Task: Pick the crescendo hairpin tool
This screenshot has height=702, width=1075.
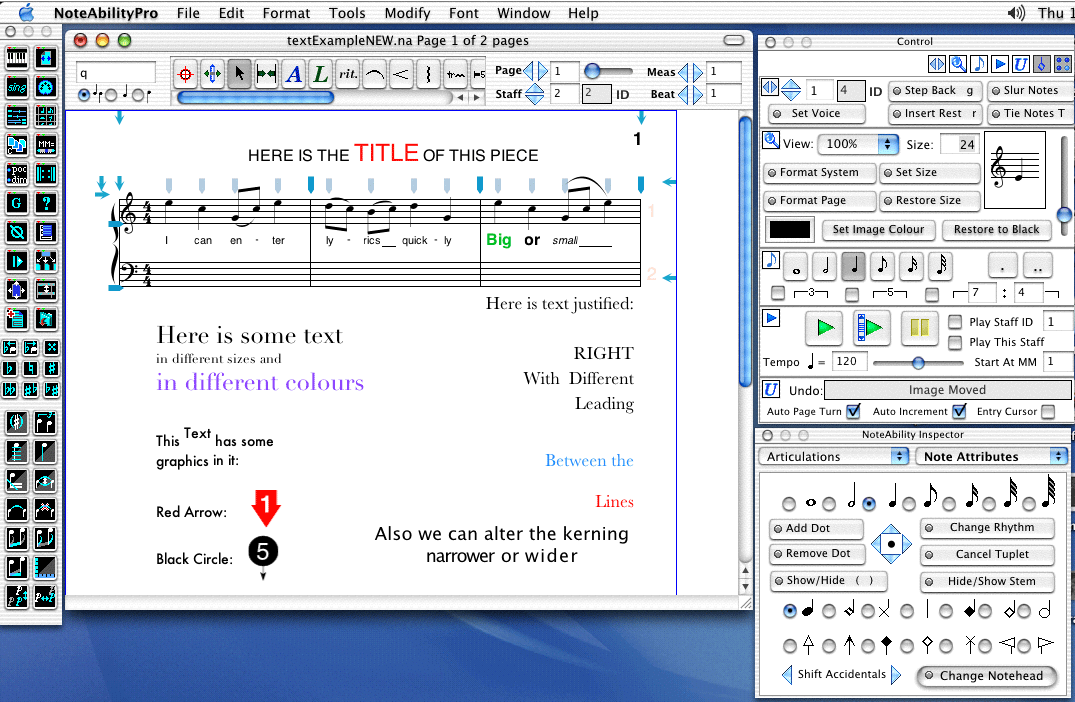Action: (x=401, y=73)
